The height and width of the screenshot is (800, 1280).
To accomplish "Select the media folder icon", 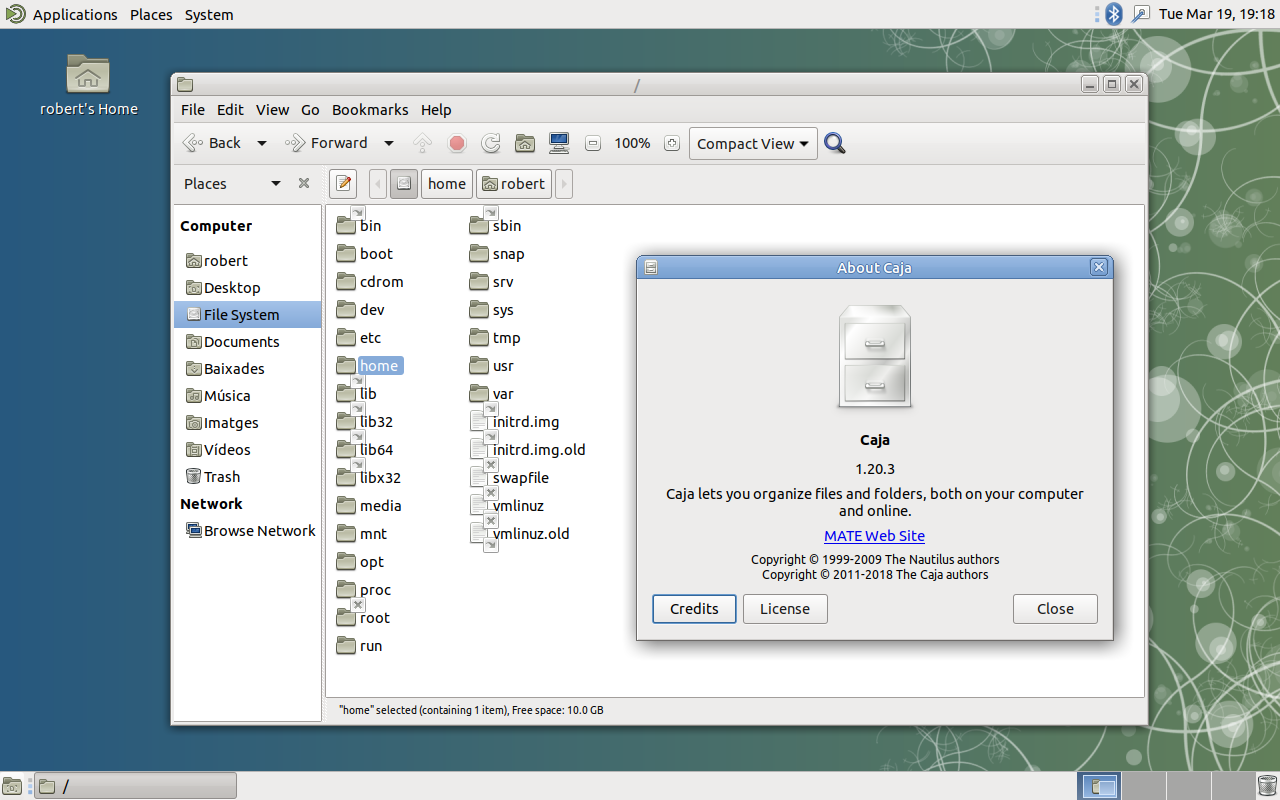I will coord(347,506).
